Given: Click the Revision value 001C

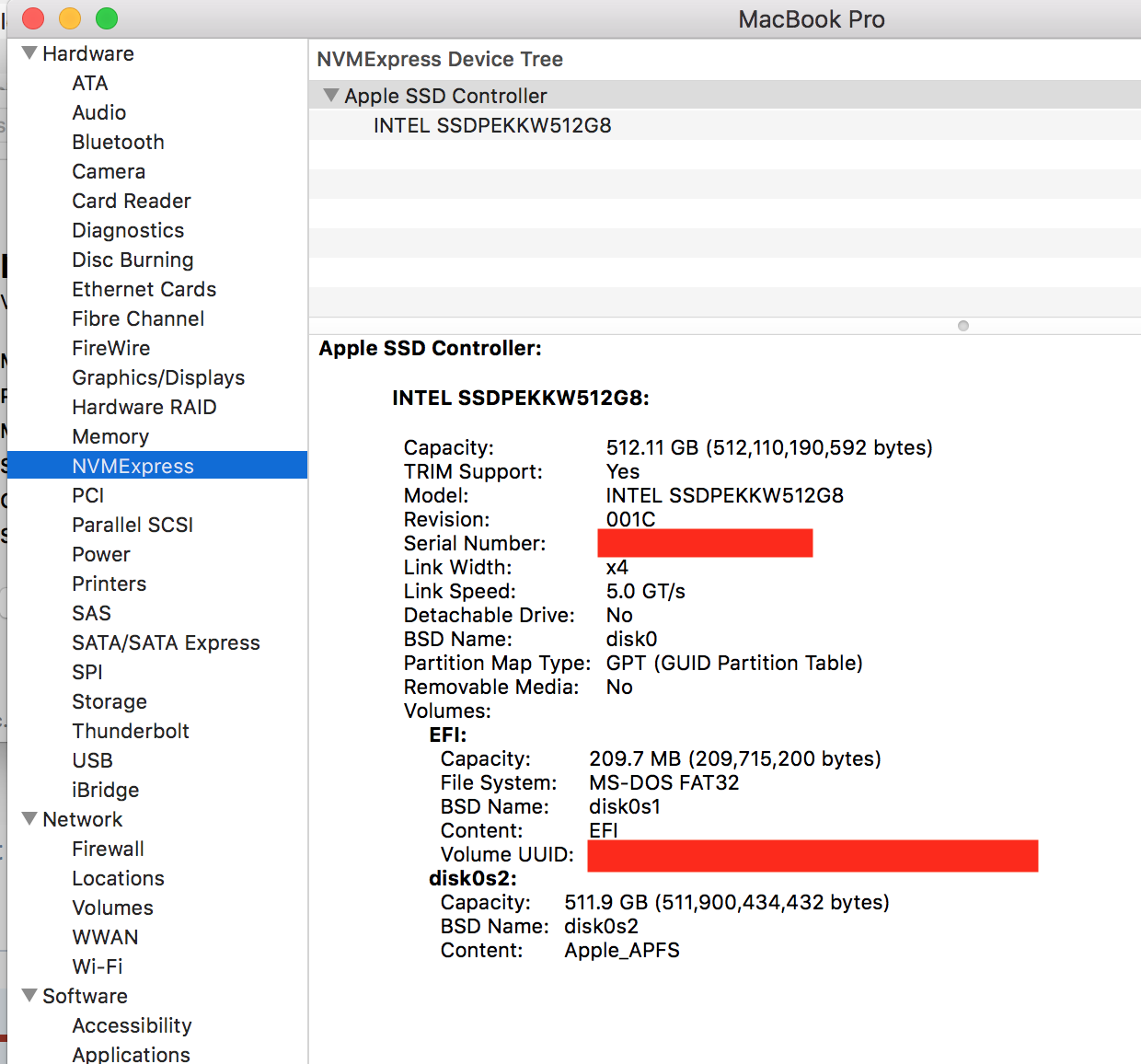Looking at the screenshot, I should 631,519.
